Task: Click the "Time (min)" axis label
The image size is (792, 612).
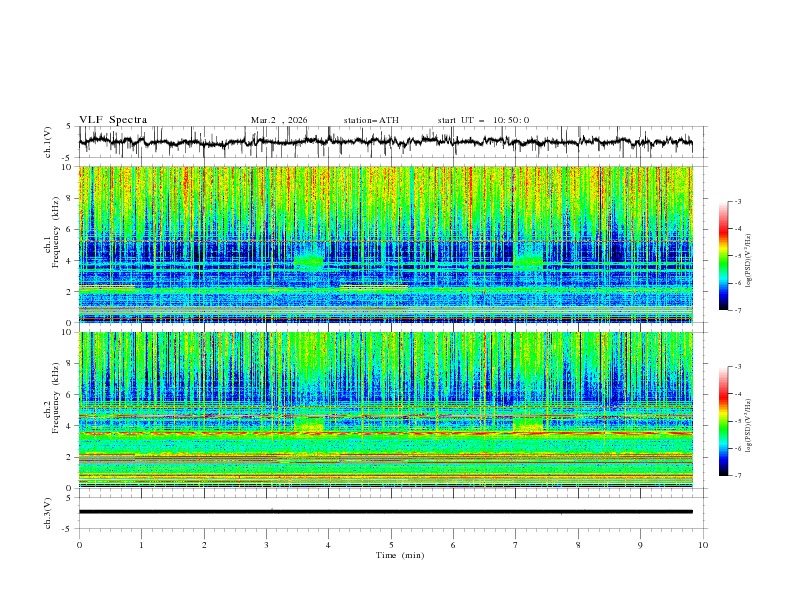Action: point(400,555)
